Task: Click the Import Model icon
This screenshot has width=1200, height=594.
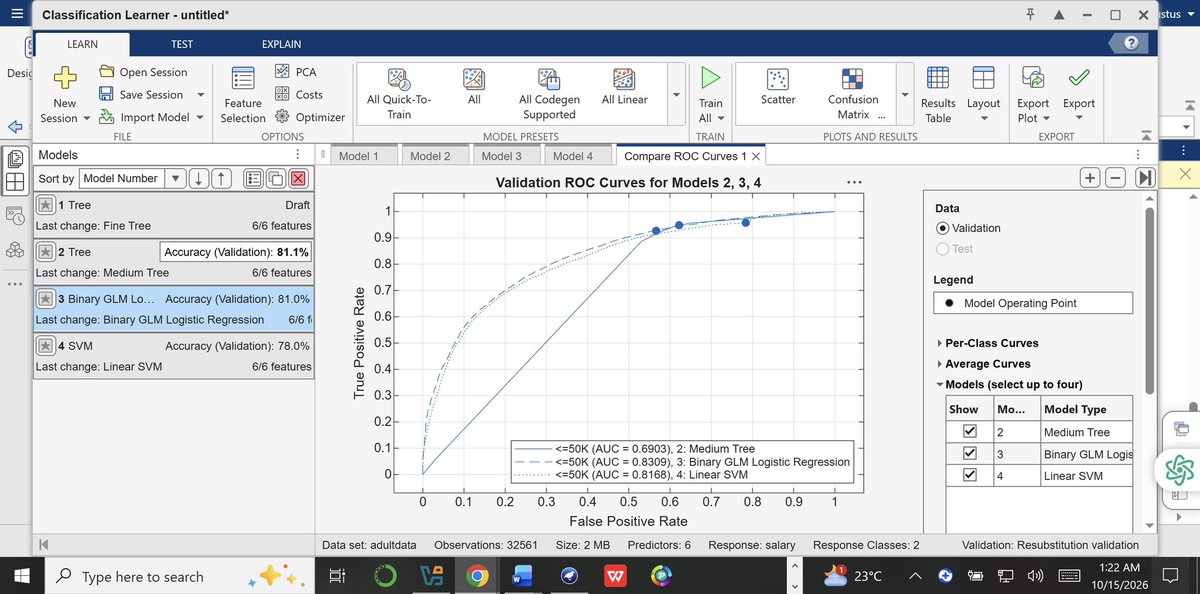Action: pos(107,117)
